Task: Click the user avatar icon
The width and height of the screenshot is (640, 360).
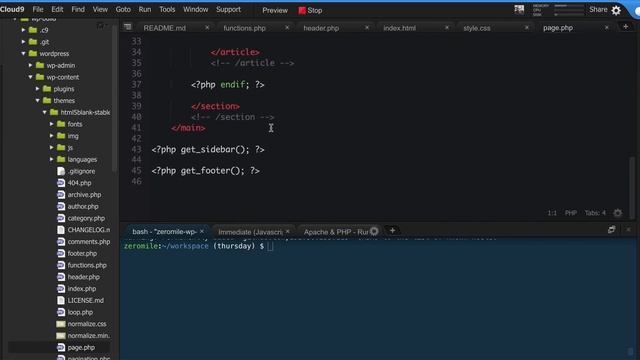Action: pyautogui.click(x=519, y=9)
